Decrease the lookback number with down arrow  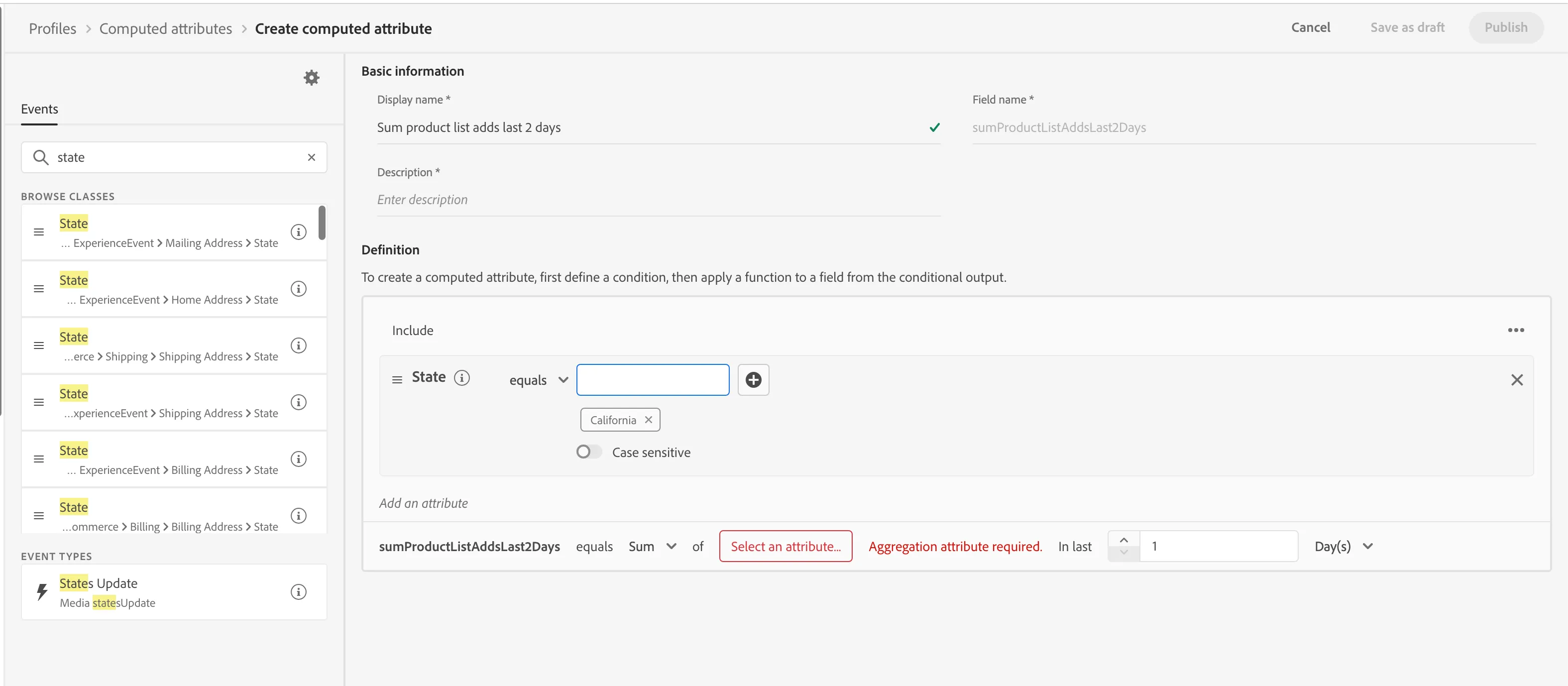coord(1123,553)
